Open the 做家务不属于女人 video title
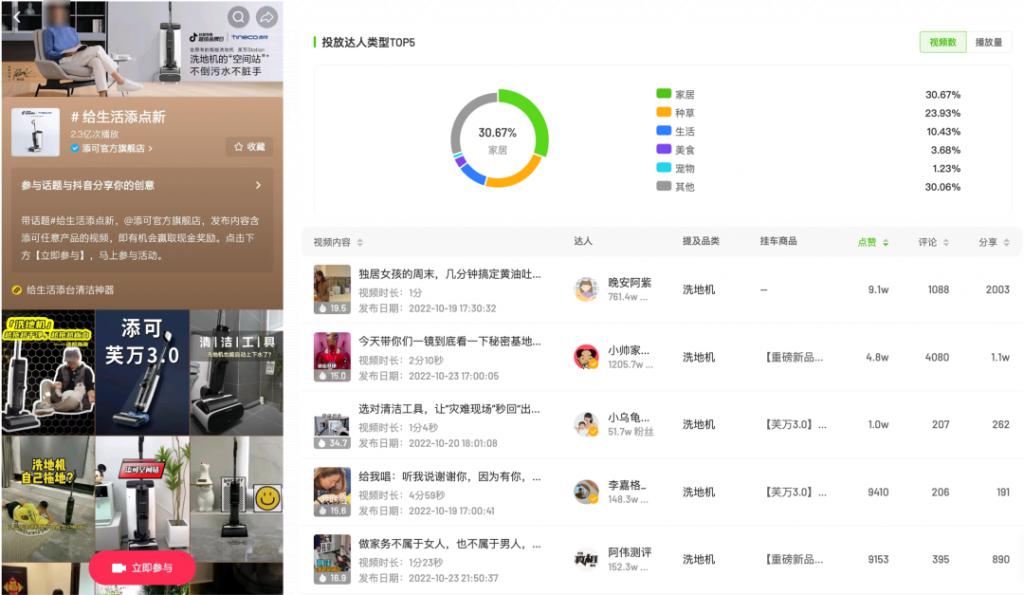Viewport: 1024px width, 595px height. coord(449,544)
